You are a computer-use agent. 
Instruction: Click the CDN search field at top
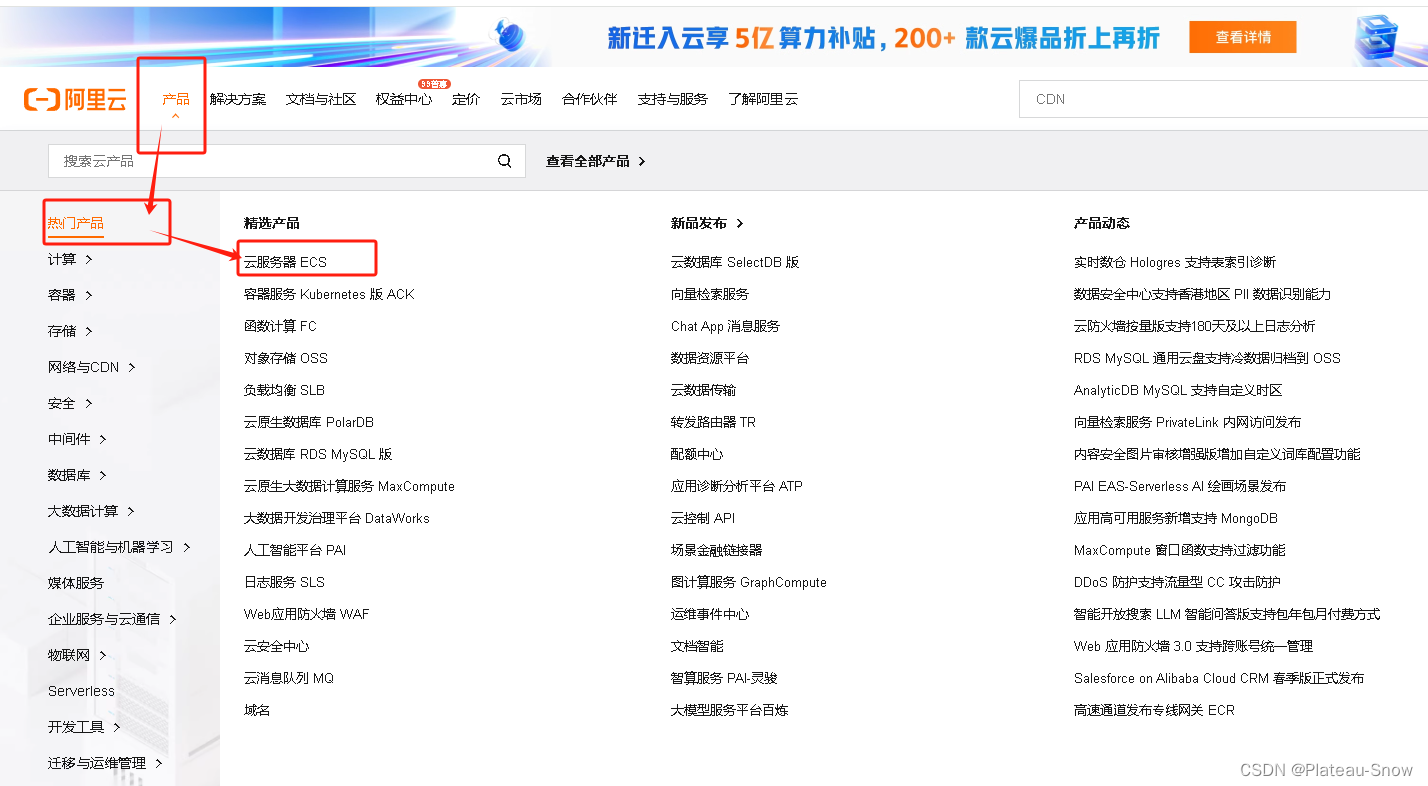coord(1223,99)
